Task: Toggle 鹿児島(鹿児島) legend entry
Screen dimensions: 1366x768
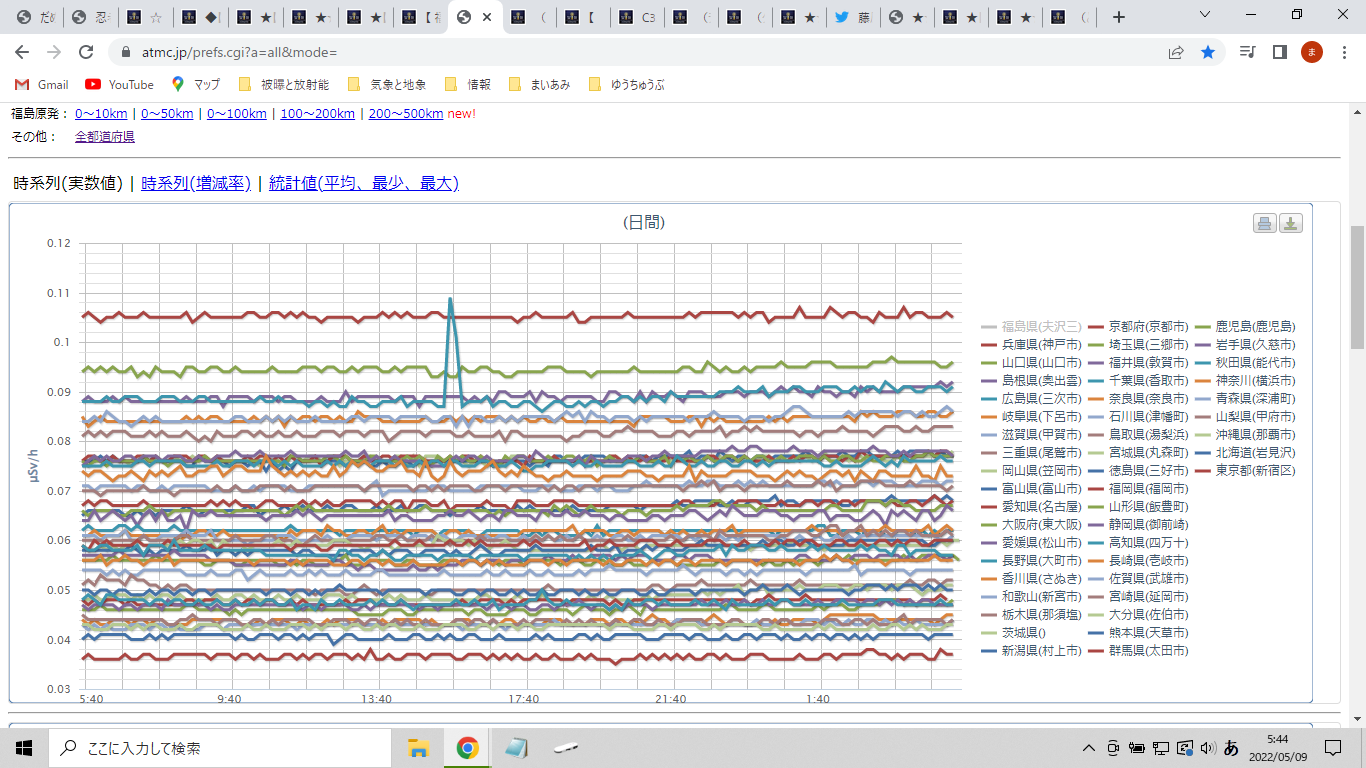Action: pyautogui.click(x=1246, y=326)
